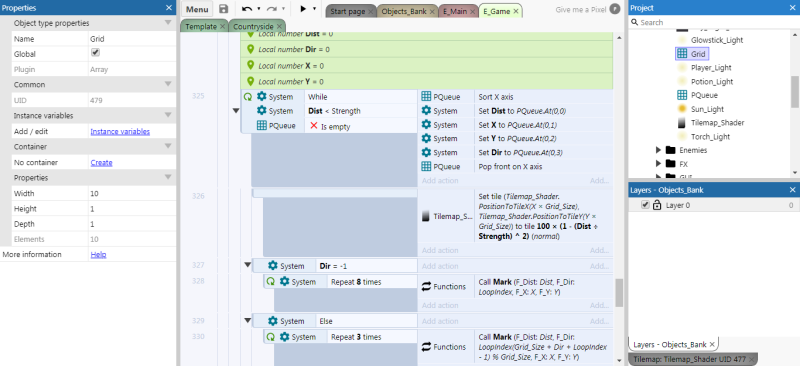Open the Redo history dropdown arrow
Screen dimensions: 800x366
pyautogui.click(x=283, y=9)
